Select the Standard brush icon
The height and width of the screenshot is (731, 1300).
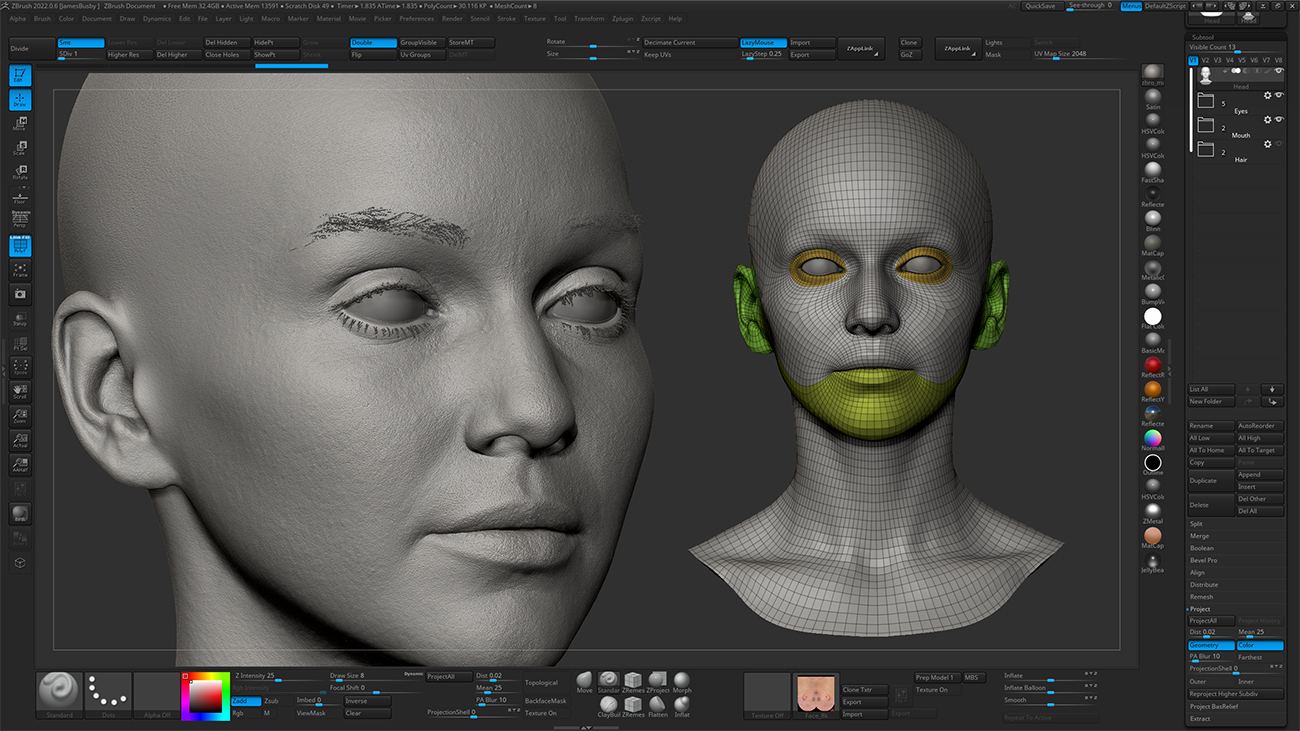tap(608, 678)
